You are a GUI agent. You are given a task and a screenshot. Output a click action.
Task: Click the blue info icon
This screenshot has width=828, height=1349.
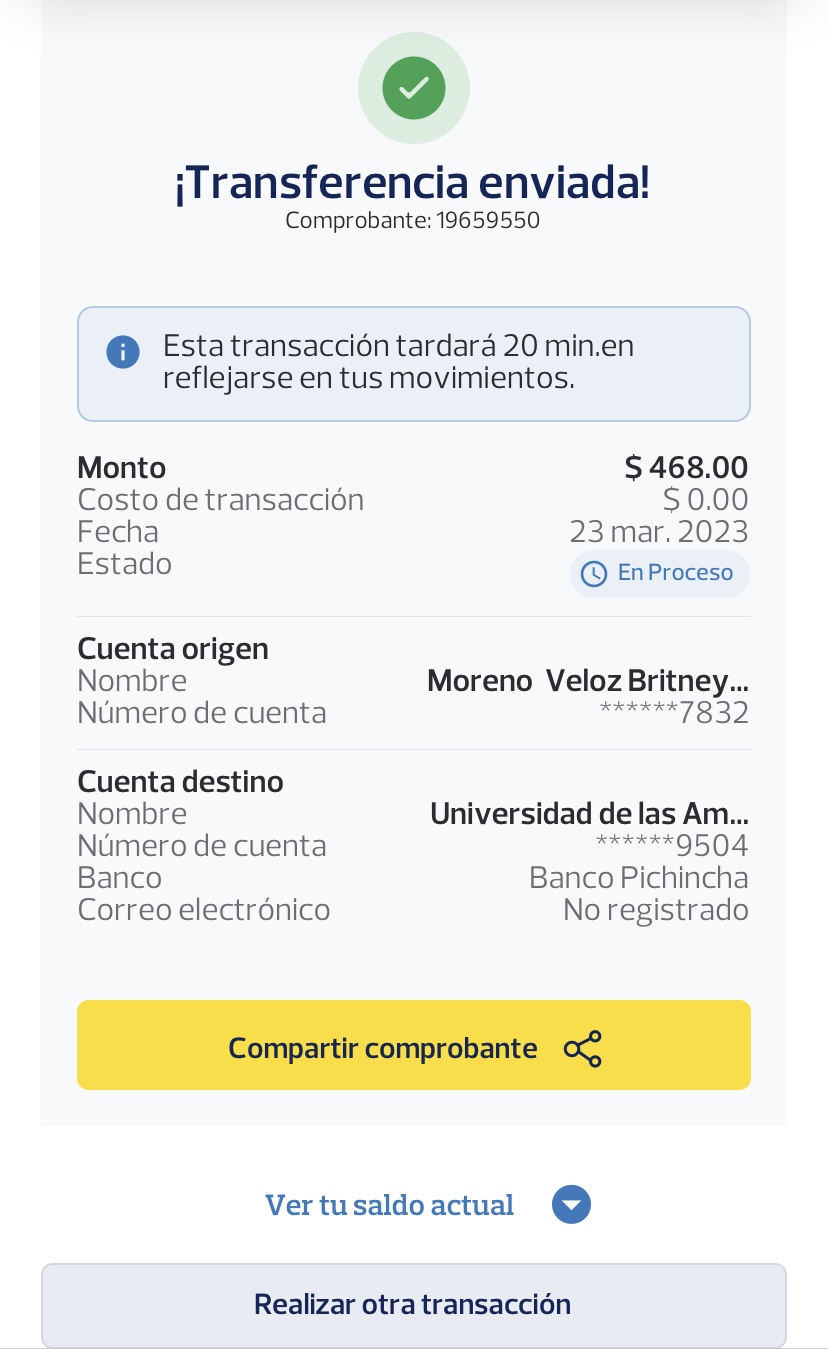click(122, 352)
